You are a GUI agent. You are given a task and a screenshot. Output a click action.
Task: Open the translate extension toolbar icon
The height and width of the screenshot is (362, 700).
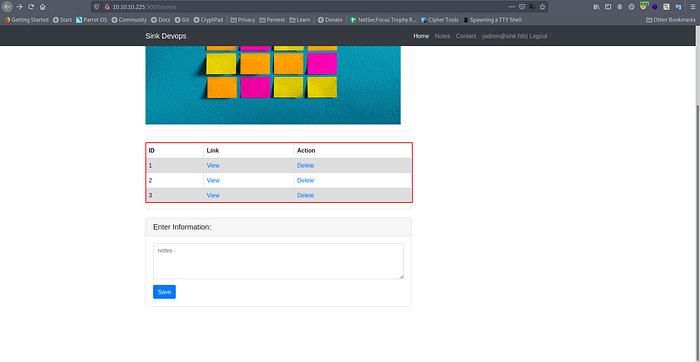click(x=678, y=7)
